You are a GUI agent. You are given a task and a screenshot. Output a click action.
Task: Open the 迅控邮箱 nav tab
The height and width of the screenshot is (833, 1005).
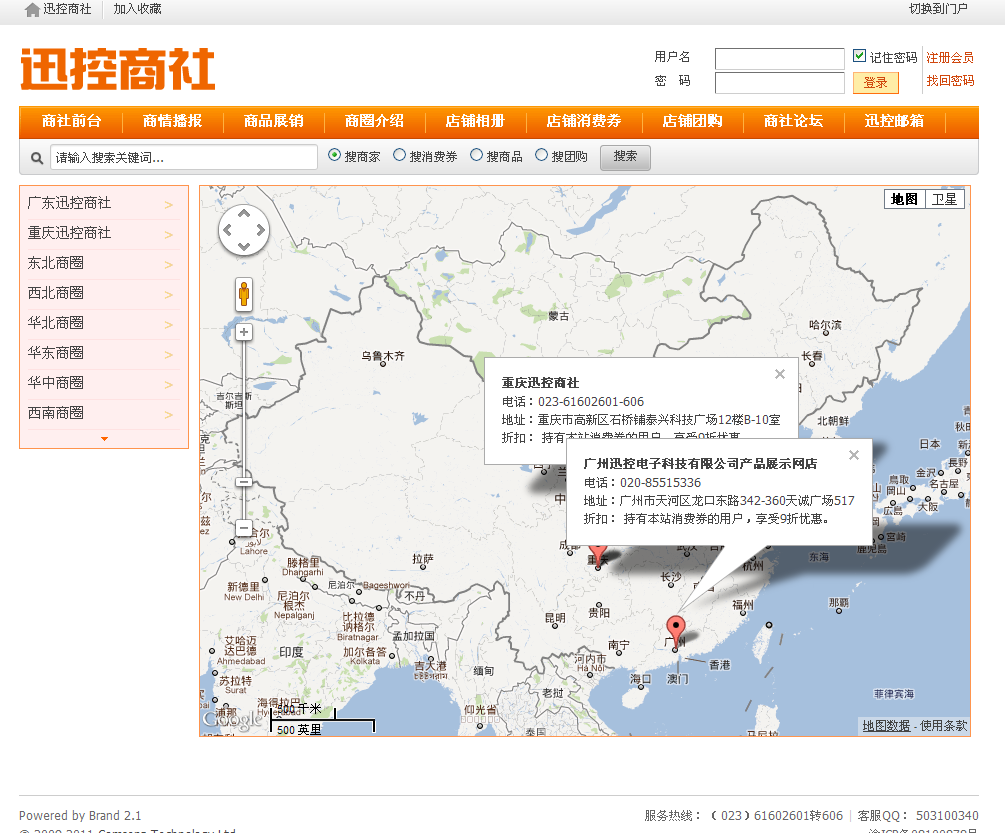pos(894,122)
